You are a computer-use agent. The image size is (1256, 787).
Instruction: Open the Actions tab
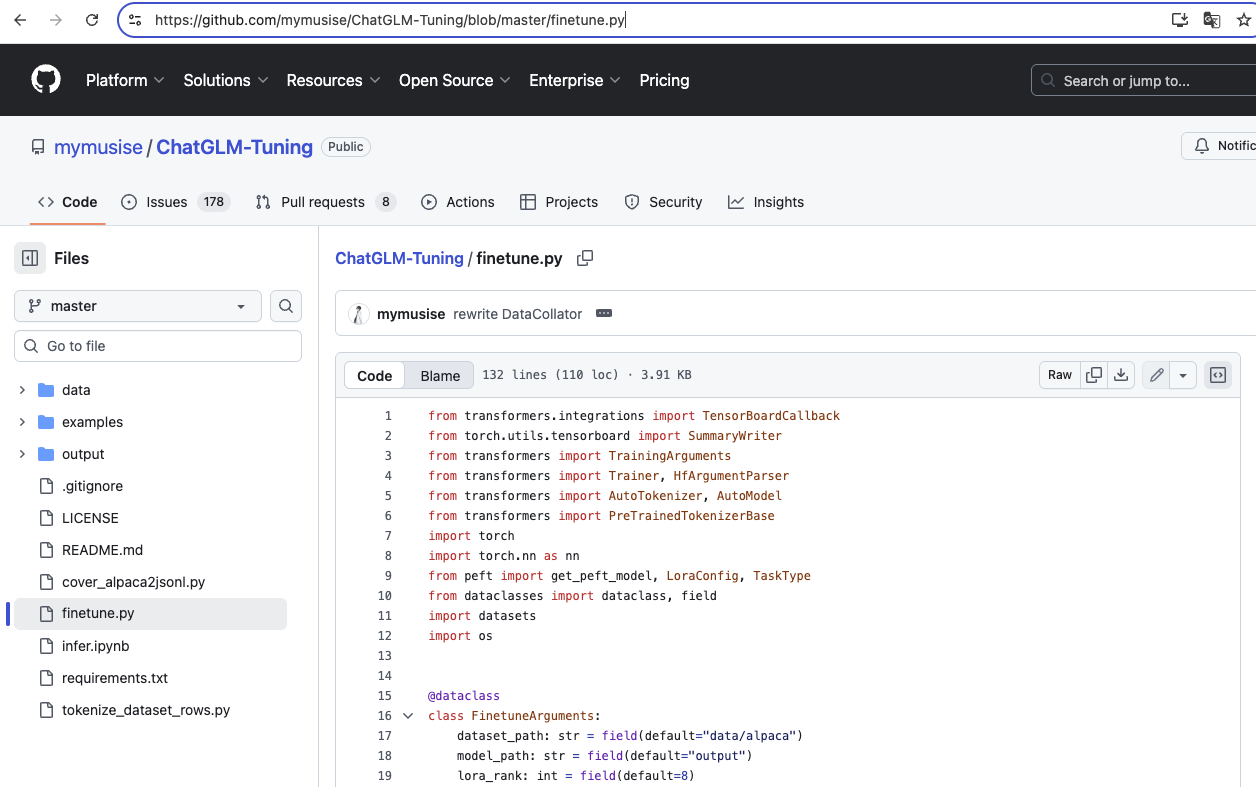click(458, 202)
